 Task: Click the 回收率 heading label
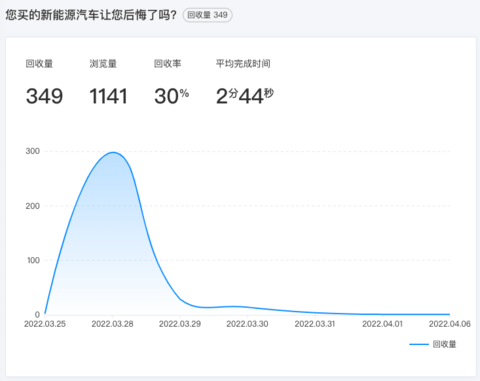pos(167,63)
